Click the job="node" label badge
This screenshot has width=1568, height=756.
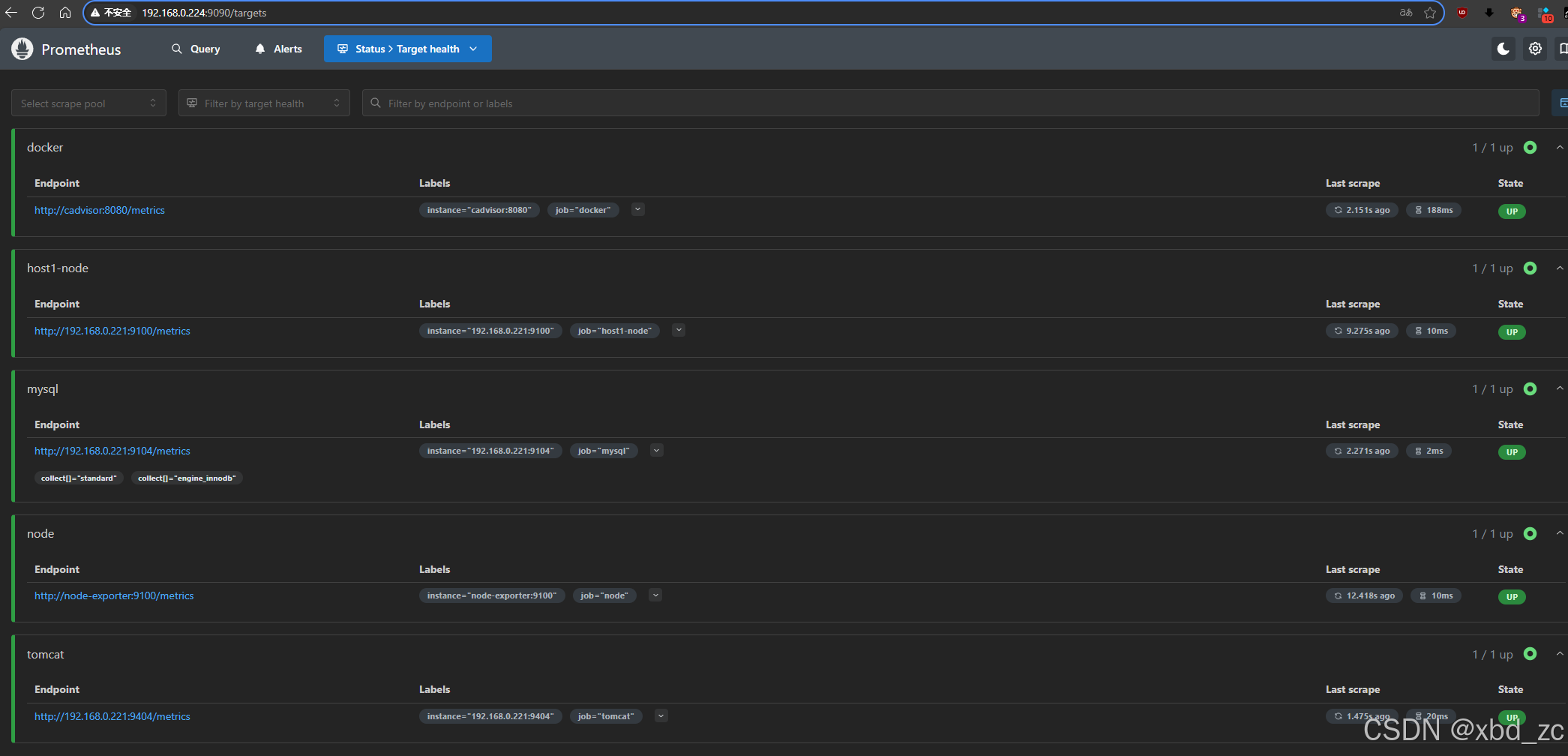604,595
